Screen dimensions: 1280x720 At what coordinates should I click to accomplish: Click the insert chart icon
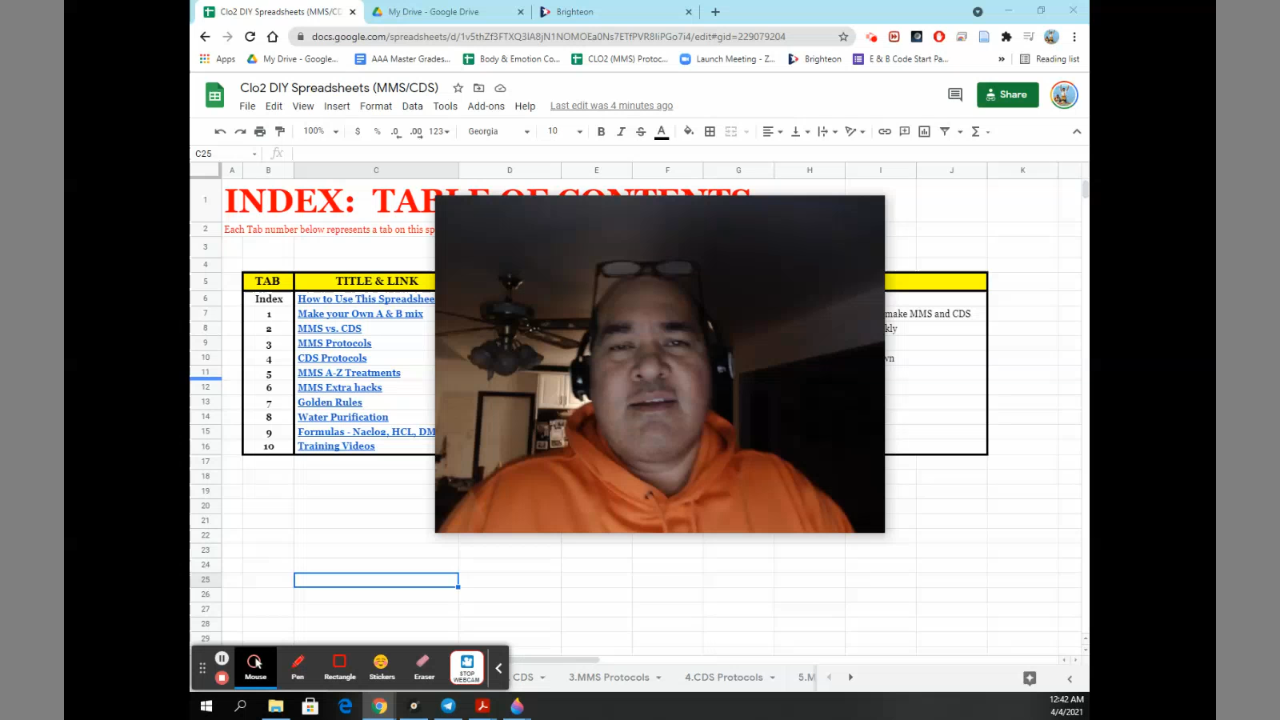[924, 132]
